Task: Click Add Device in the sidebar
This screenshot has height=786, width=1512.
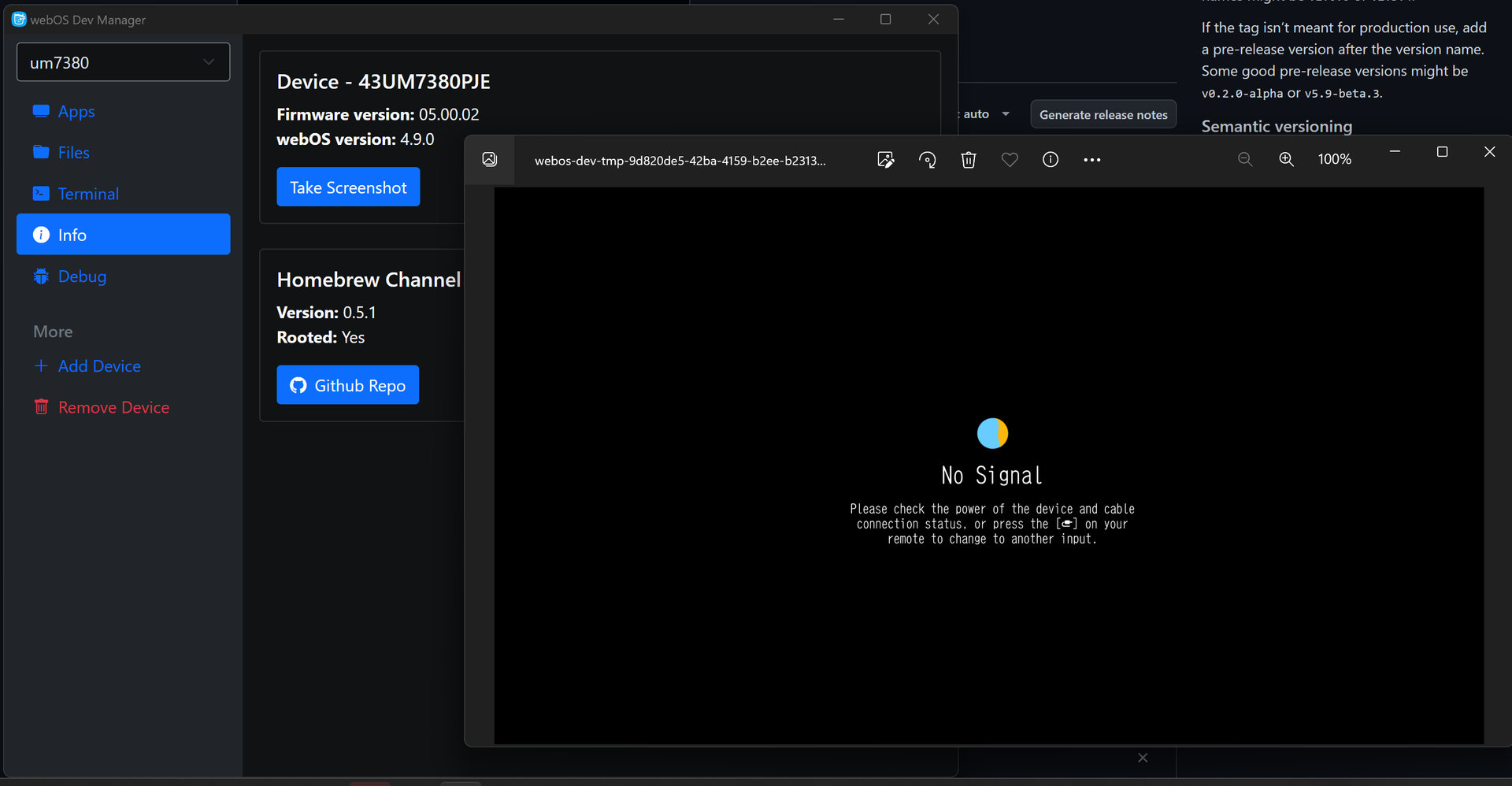Action: (98, 366)
